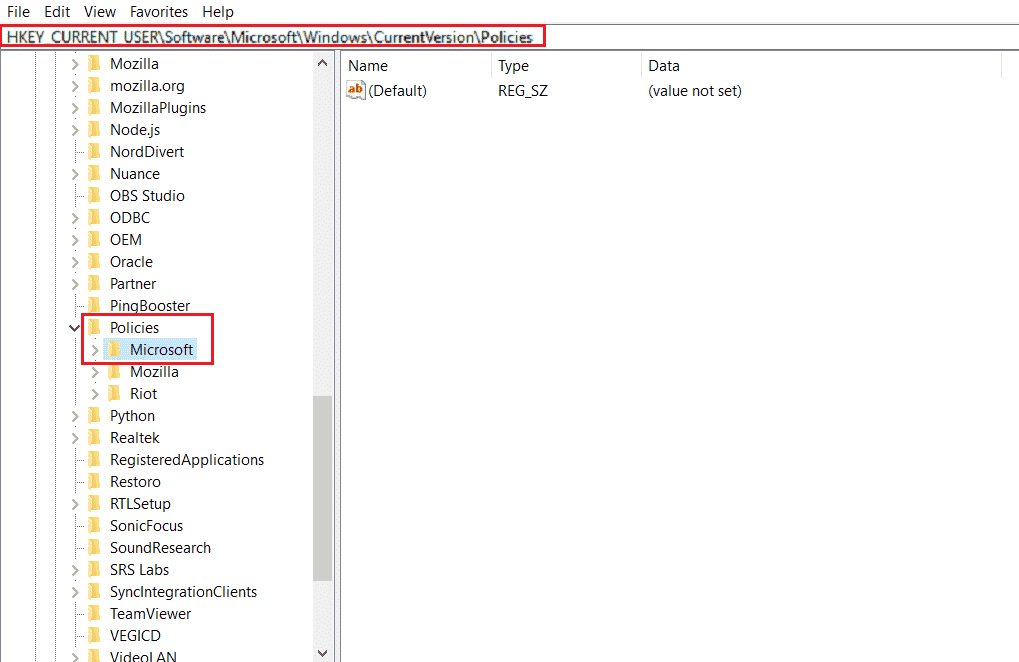Select the RegisteredApplications key label
1019x662 pixels.
(187, 460)
